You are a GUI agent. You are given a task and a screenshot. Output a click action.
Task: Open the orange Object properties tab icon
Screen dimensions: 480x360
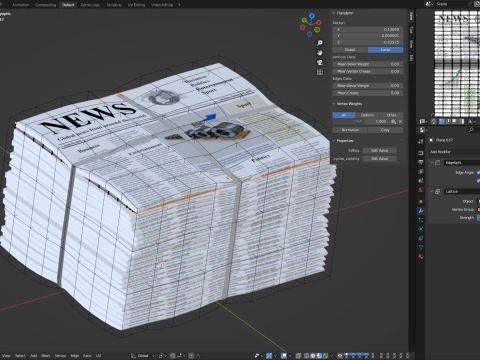tap(421, 201)
